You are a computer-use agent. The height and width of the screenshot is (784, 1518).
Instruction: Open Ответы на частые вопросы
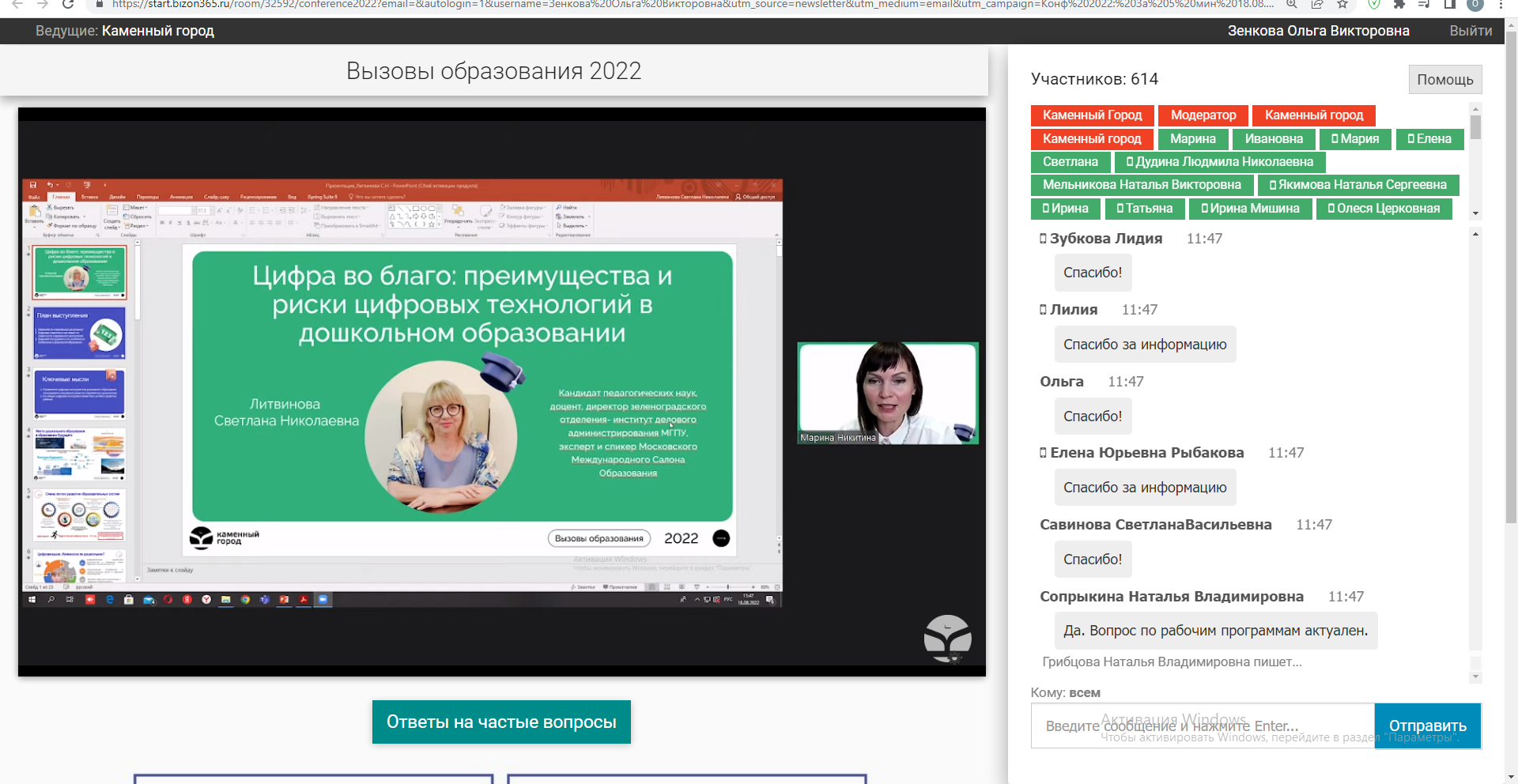[x=501, y=722]
